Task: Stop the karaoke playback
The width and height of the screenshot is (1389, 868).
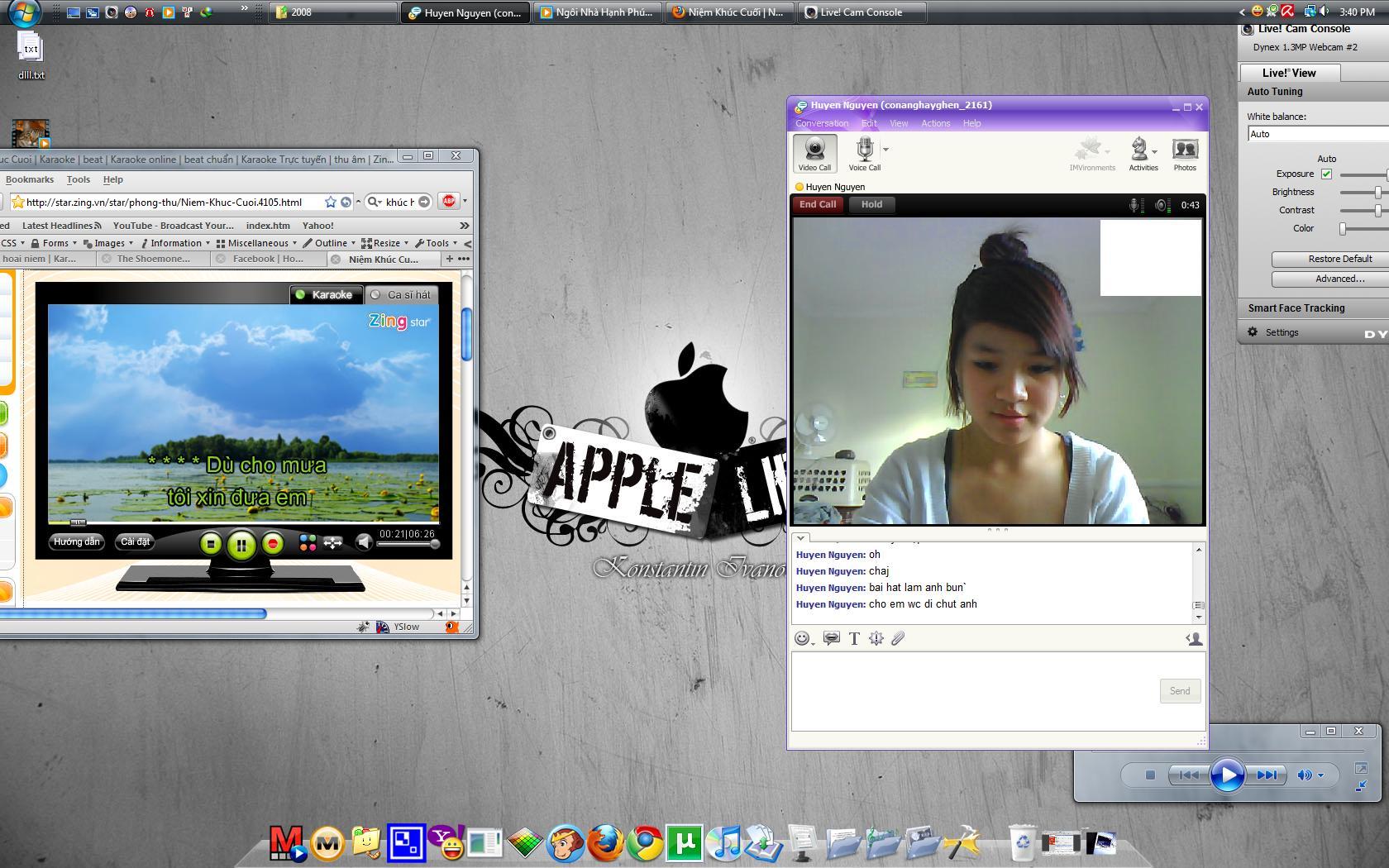Action: point(211,543)
